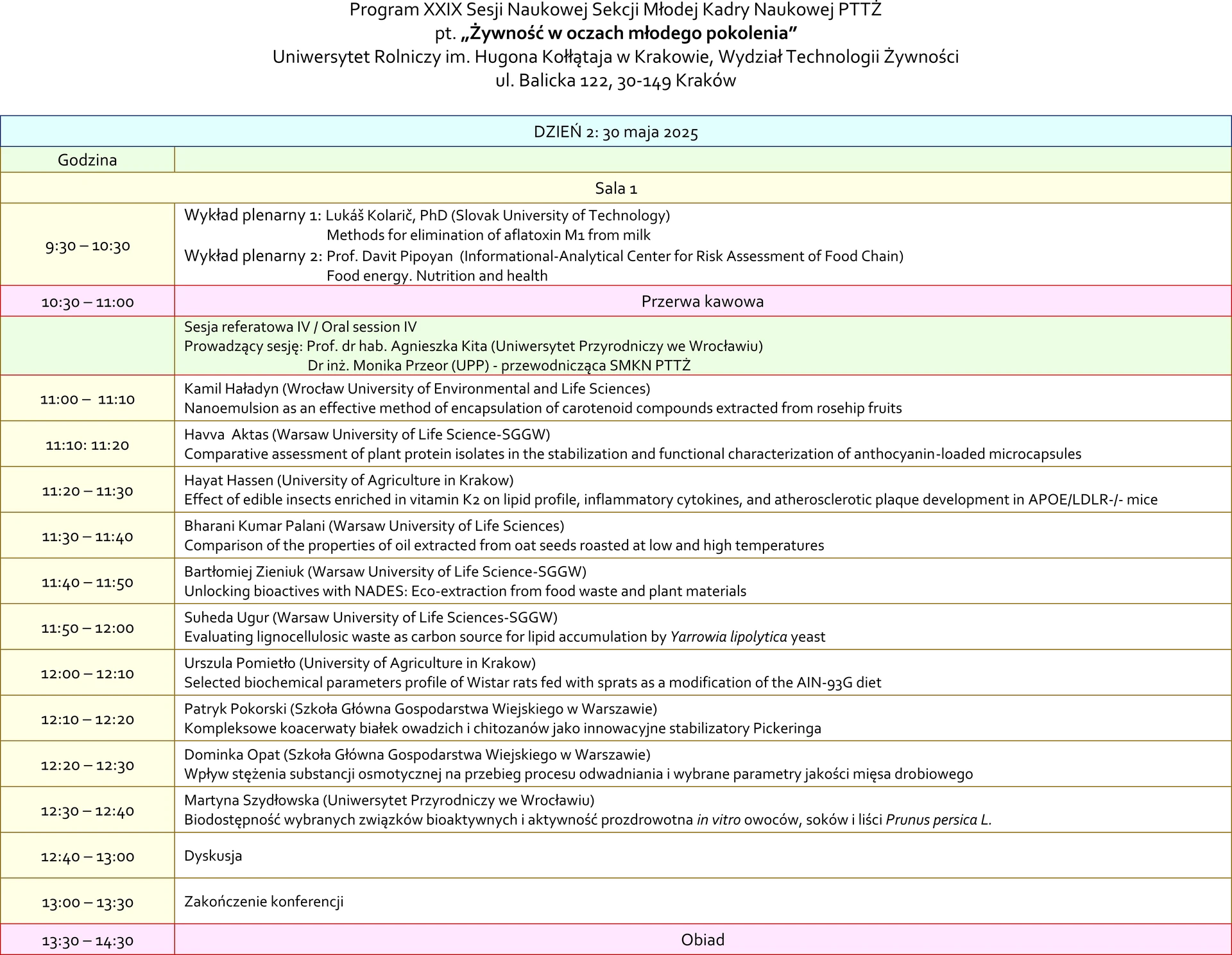Click the 'Uniwersytet Rolniczy im. Hugona Kołłątaja' line

point(615,56)
